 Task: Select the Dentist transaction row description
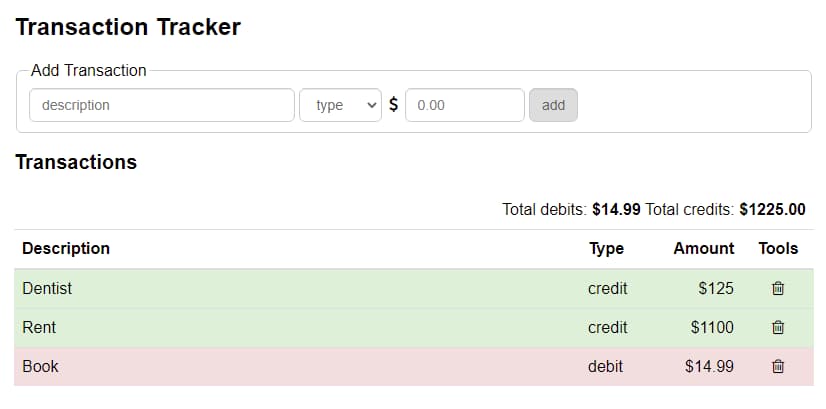tap(47, 289)
